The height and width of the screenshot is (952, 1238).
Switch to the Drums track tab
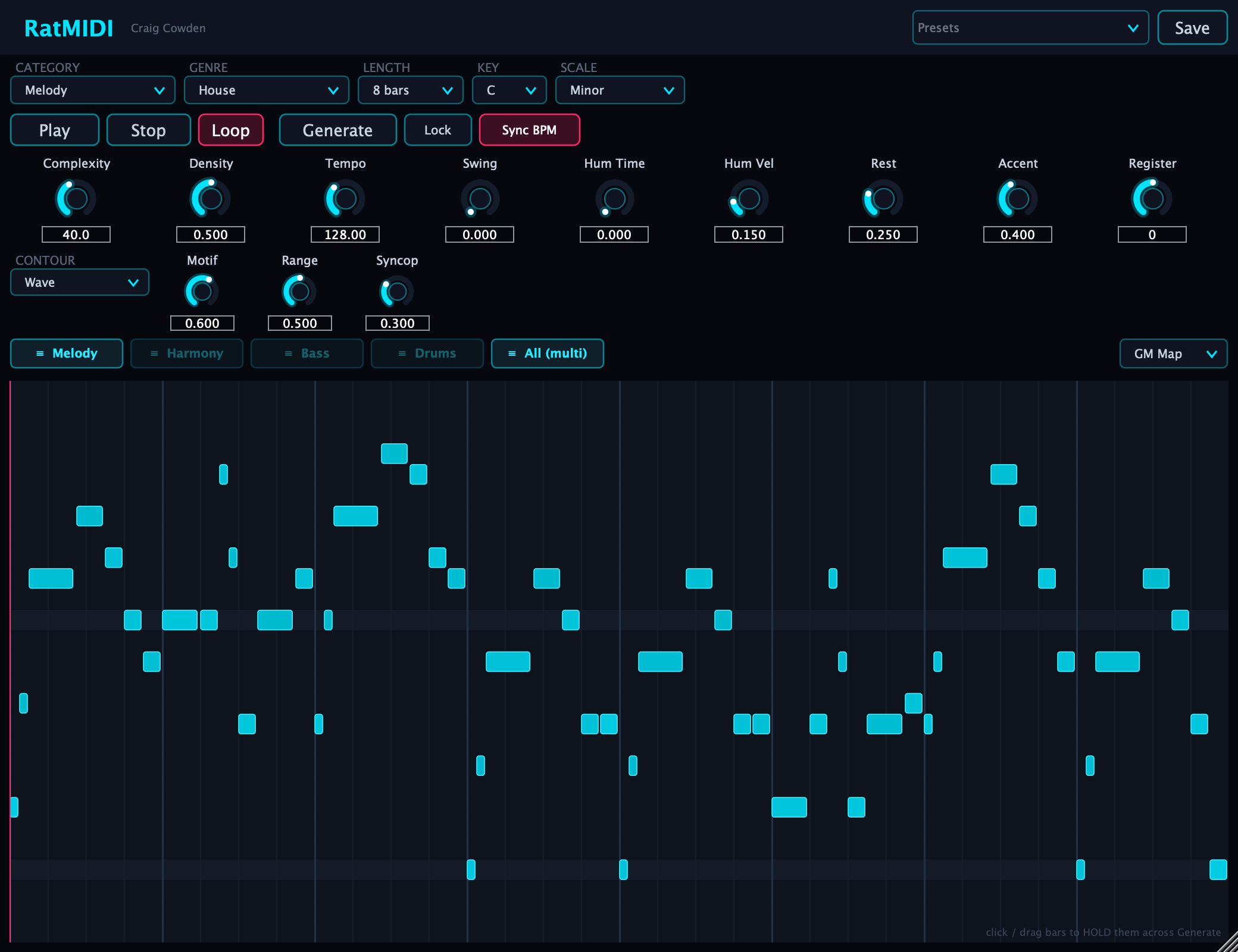click(x=427, y=353)
